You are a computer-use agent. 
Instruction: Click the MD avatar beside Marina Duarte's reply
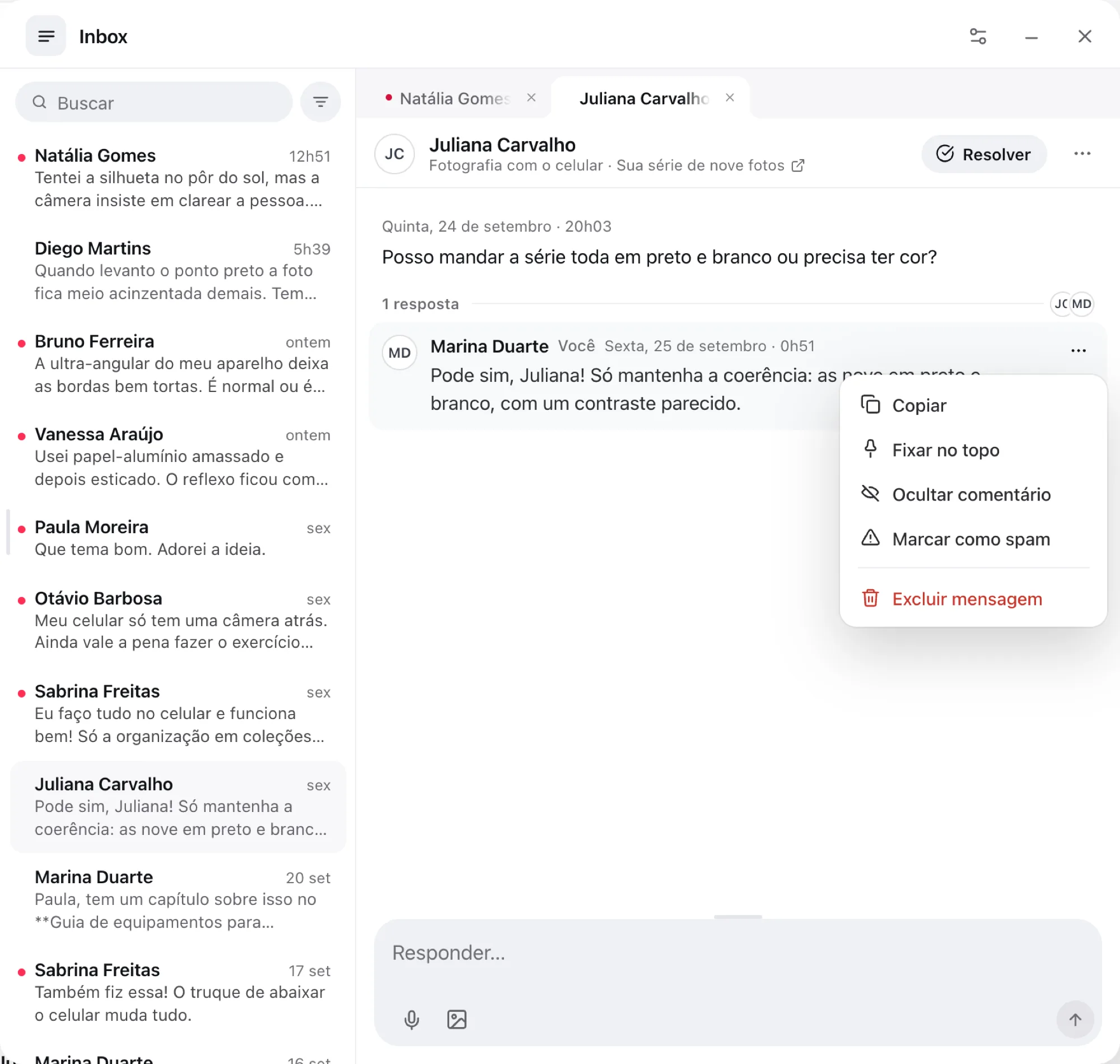pos(400,353)
